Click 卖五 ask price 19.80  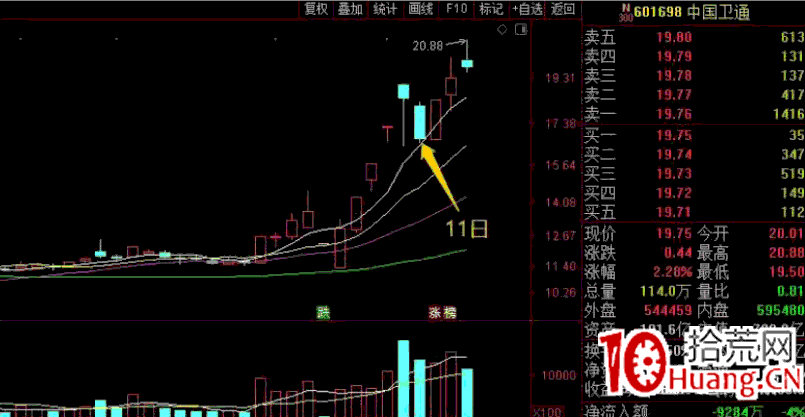tap(676, 37)
